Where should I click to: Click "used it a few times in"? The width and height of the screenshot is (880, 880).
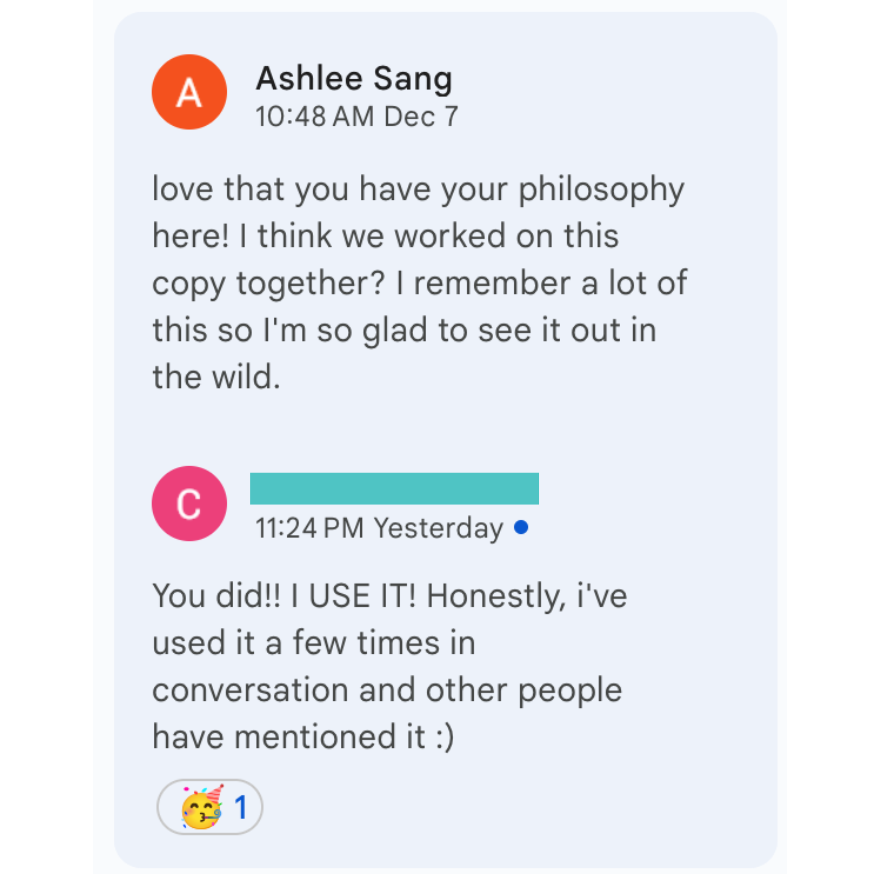(x=314, y=643)
